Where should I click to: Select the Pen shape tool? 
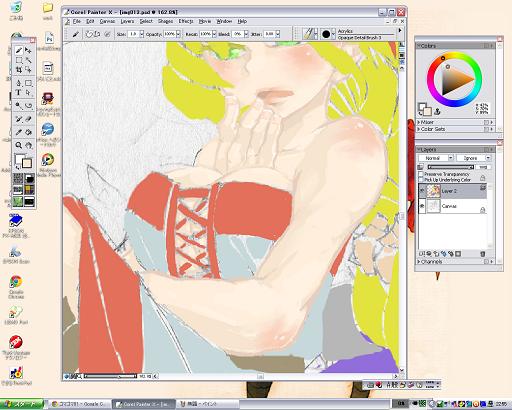[x=19, y=83]
